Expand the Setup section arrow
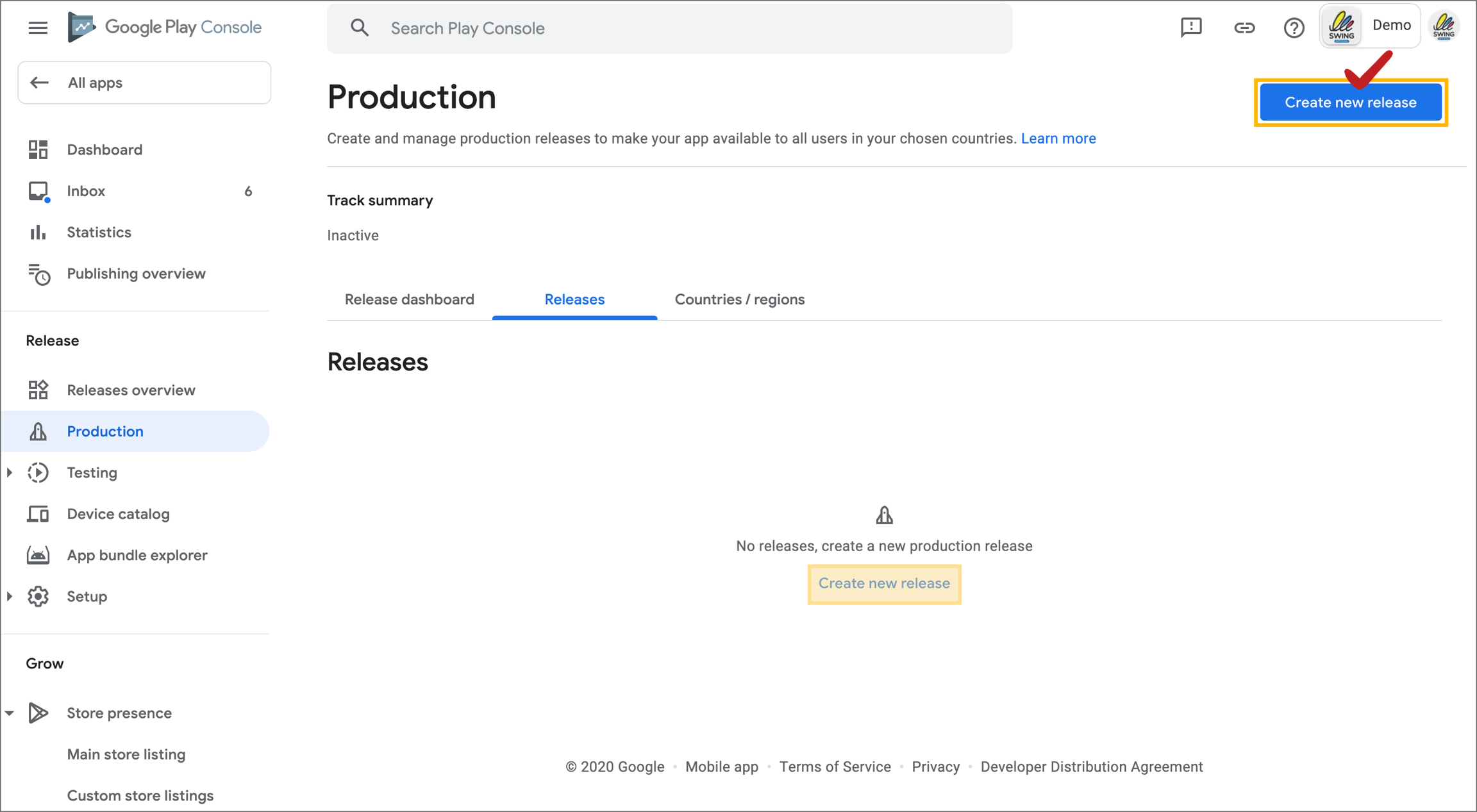The height and width of the screenshot is (812, 1477). [10, 597]
